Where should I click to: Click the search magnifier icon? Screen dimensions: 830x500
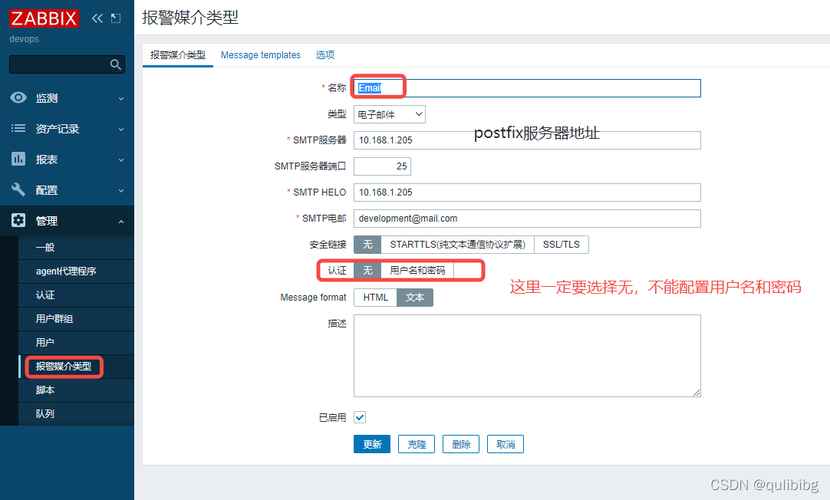tap(115, 65)
